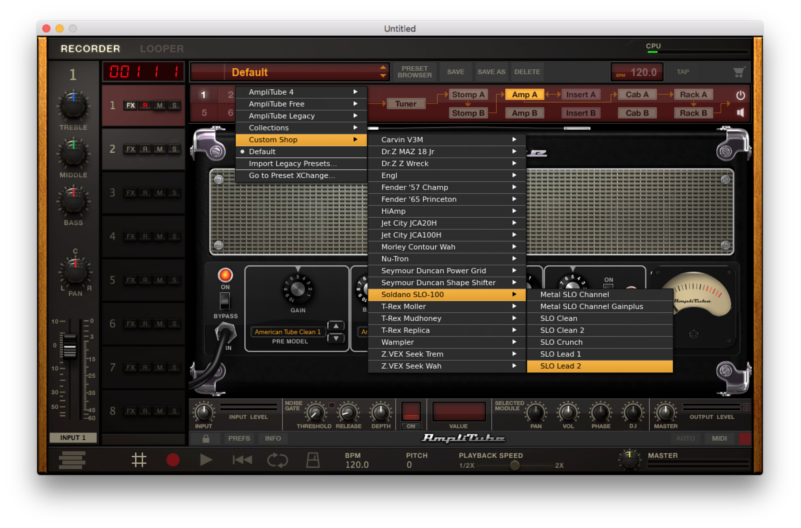Mute track 2 with M button

[x=160, y=149]
